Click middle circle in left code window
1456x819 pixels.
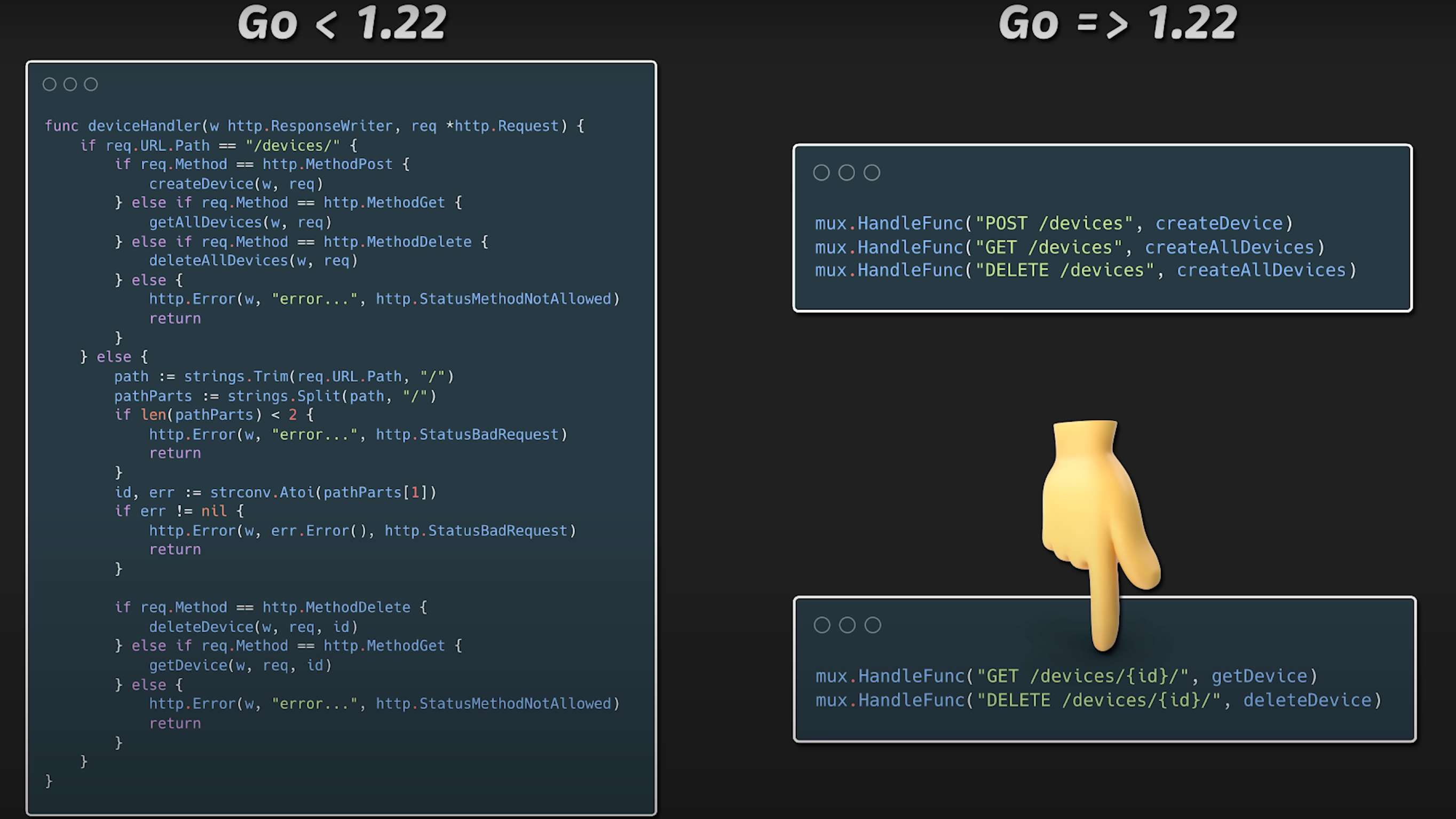click(70, 84)
